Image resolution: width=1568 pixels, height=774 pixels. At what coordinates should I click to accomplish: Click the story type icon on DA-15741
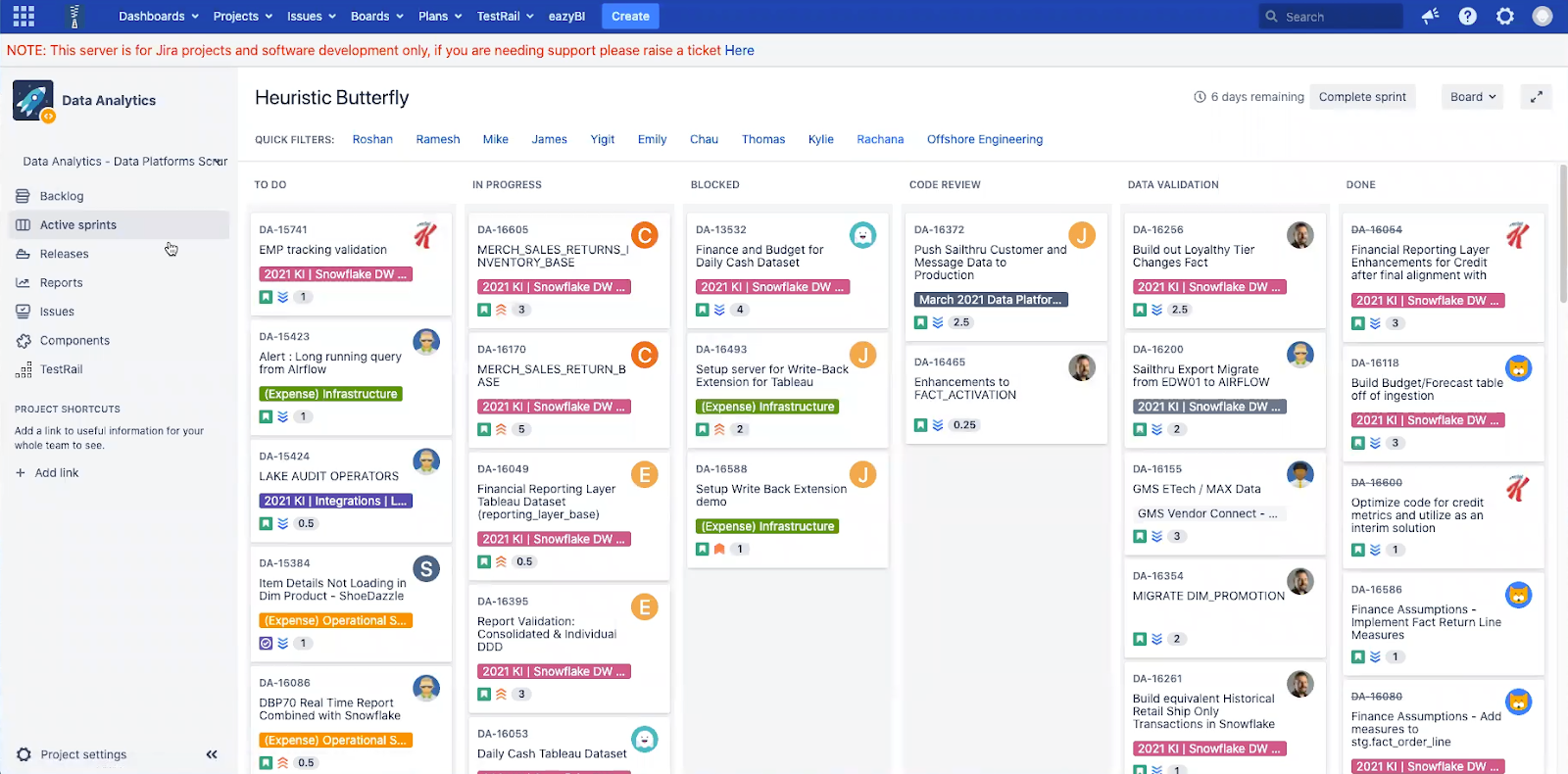[x=266, y=297]
